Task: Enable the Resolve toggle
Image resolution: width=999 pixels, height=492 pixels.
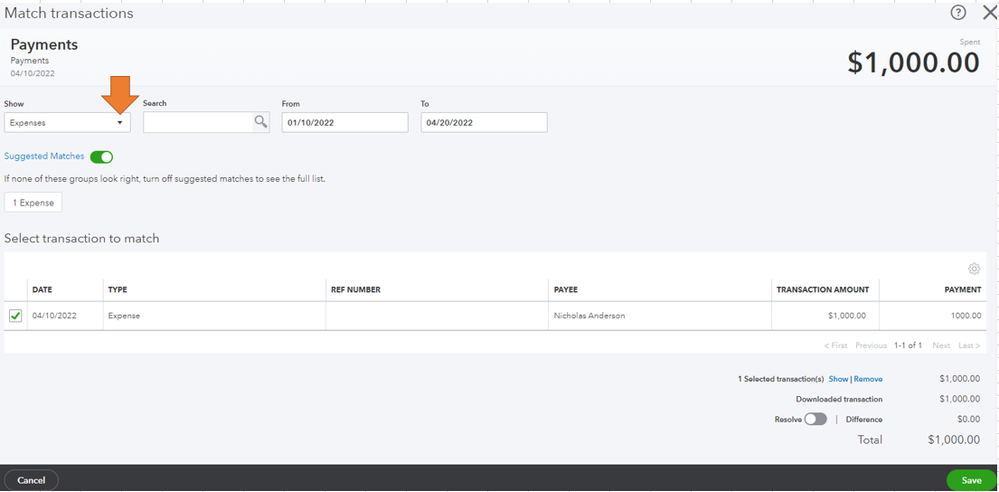Action: point(816,419)
